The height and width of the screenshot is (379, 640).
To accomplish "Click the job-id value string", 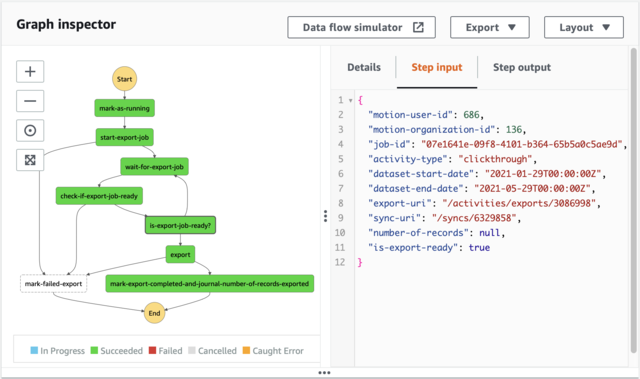I will click(x=522, y=144).
